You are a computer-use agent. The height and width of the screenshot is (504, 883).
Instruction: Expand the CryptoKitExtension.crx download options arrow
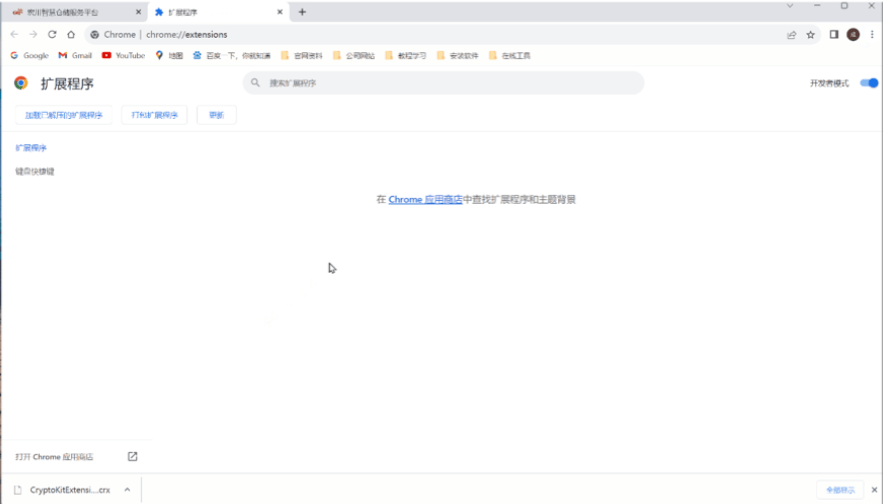[x=127, y=490]
